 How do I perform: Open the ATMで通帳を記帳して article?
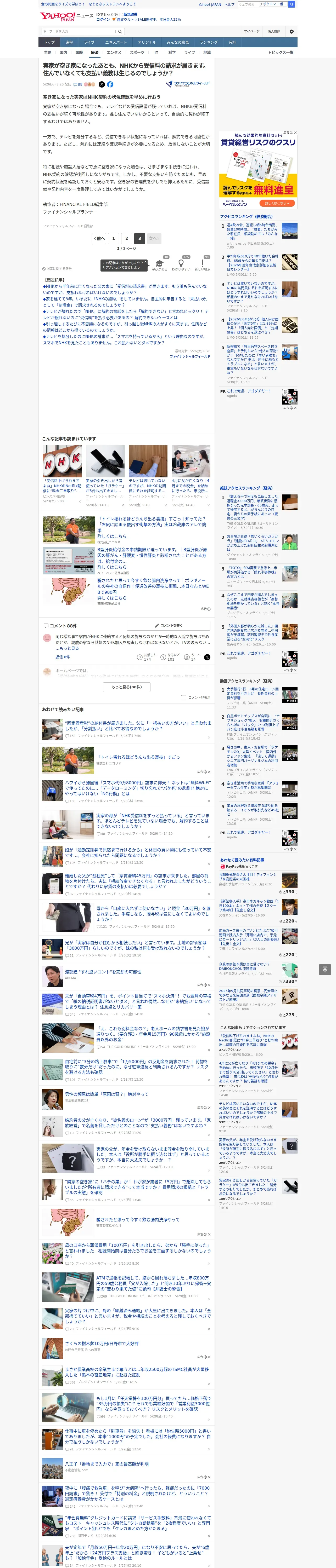click(x=153, y=1284)
